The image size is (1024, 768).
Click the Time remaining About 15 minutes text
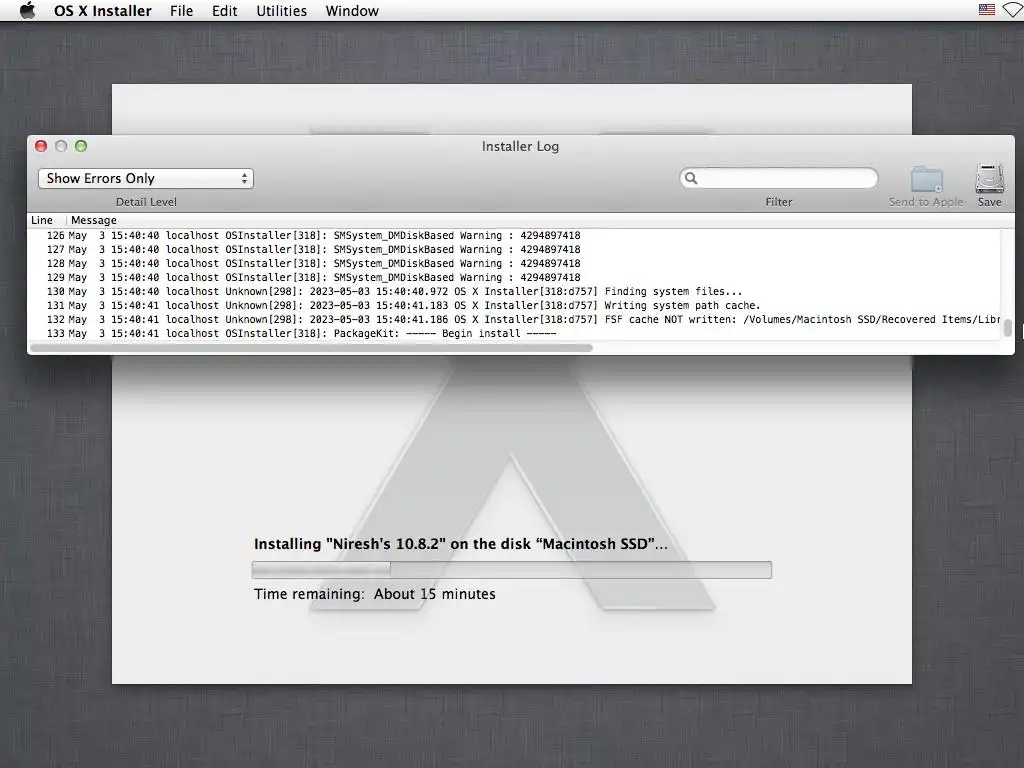[375, 594]
